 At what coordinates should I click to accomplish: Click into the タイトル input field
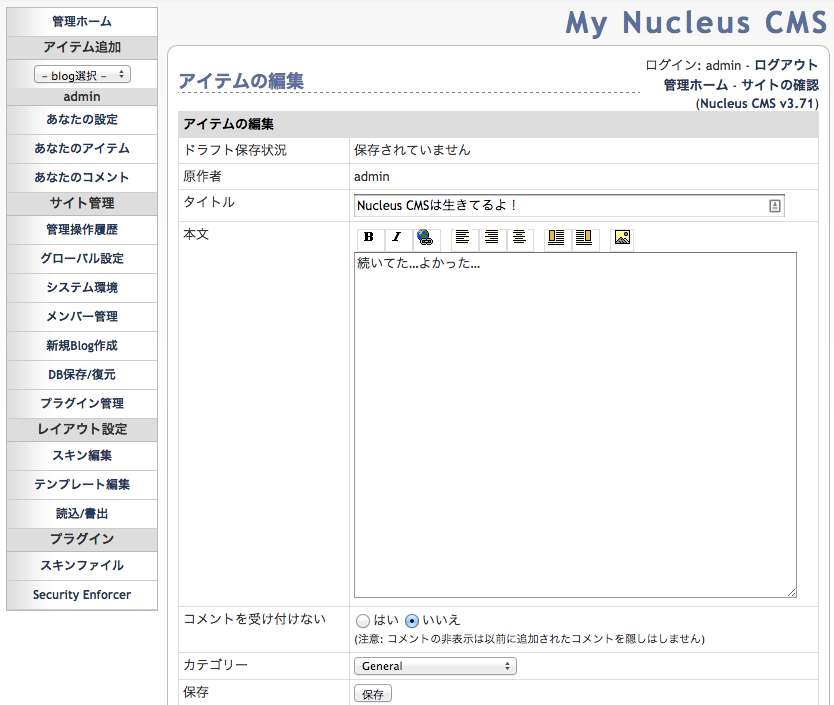[560, 206]
